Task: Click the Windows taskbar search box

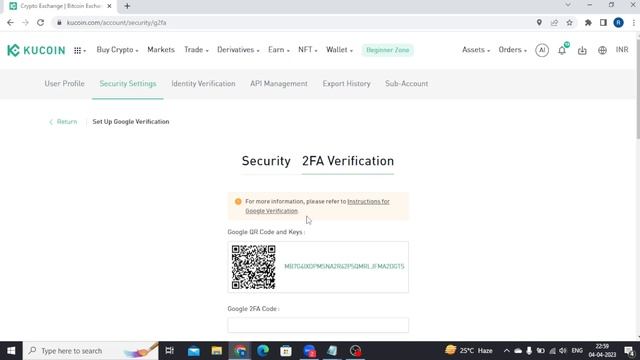Action: [91, 351]
